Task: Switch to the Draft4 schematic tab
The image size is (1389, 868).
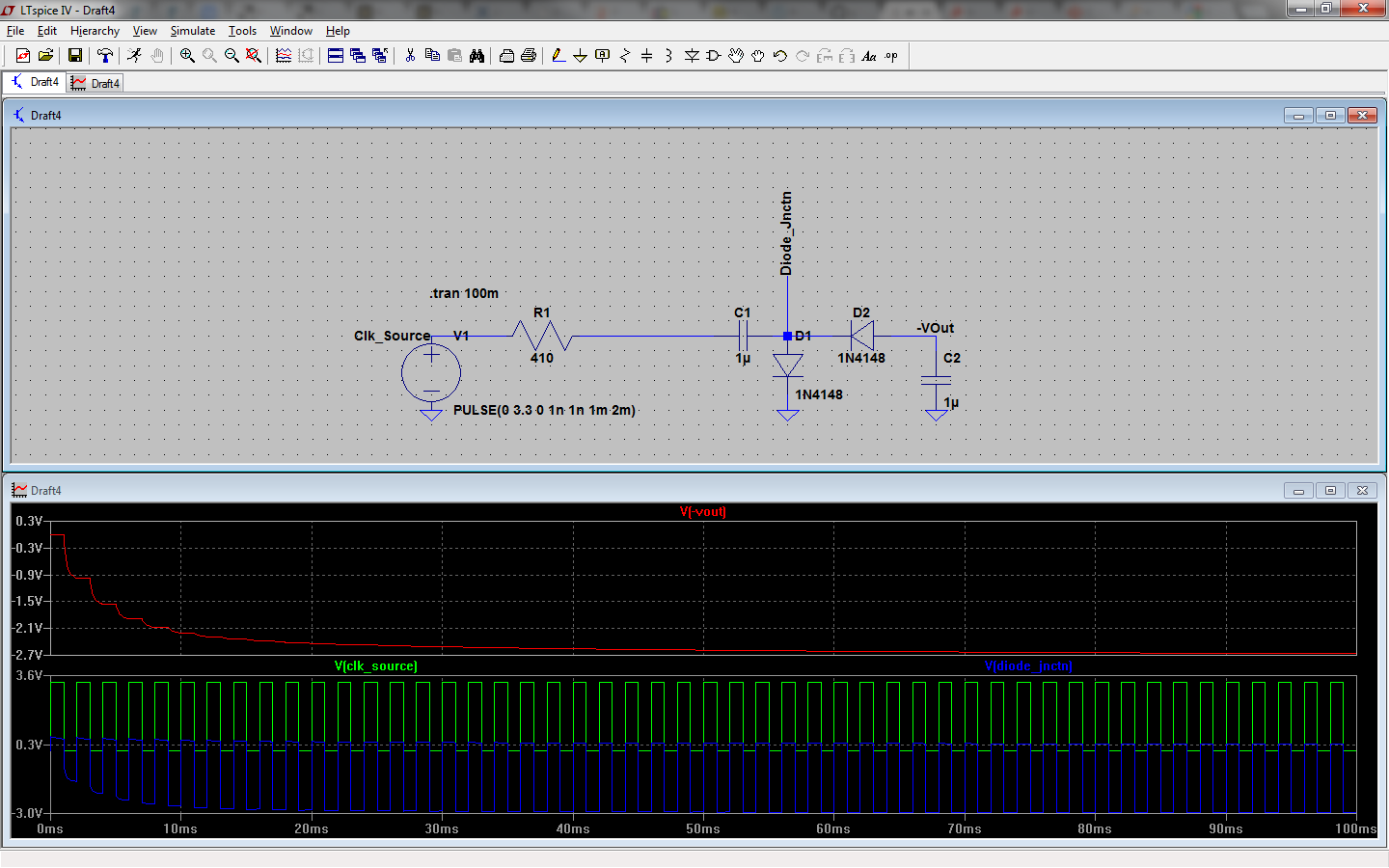Action: pyautogui.click(x=35, y=83)
